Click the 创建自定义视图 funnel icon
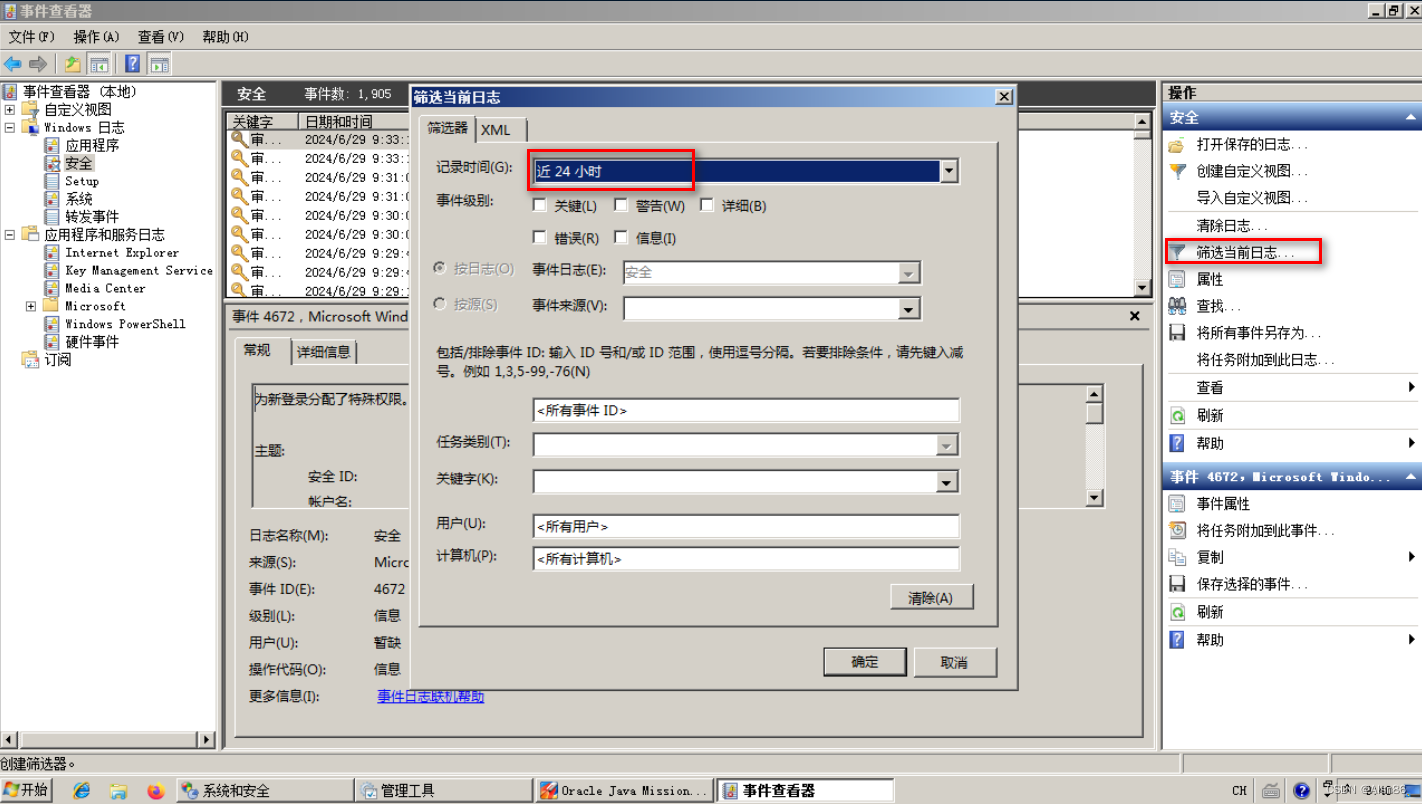This screenshot has width=1422, height=804. coord(1178,171)
